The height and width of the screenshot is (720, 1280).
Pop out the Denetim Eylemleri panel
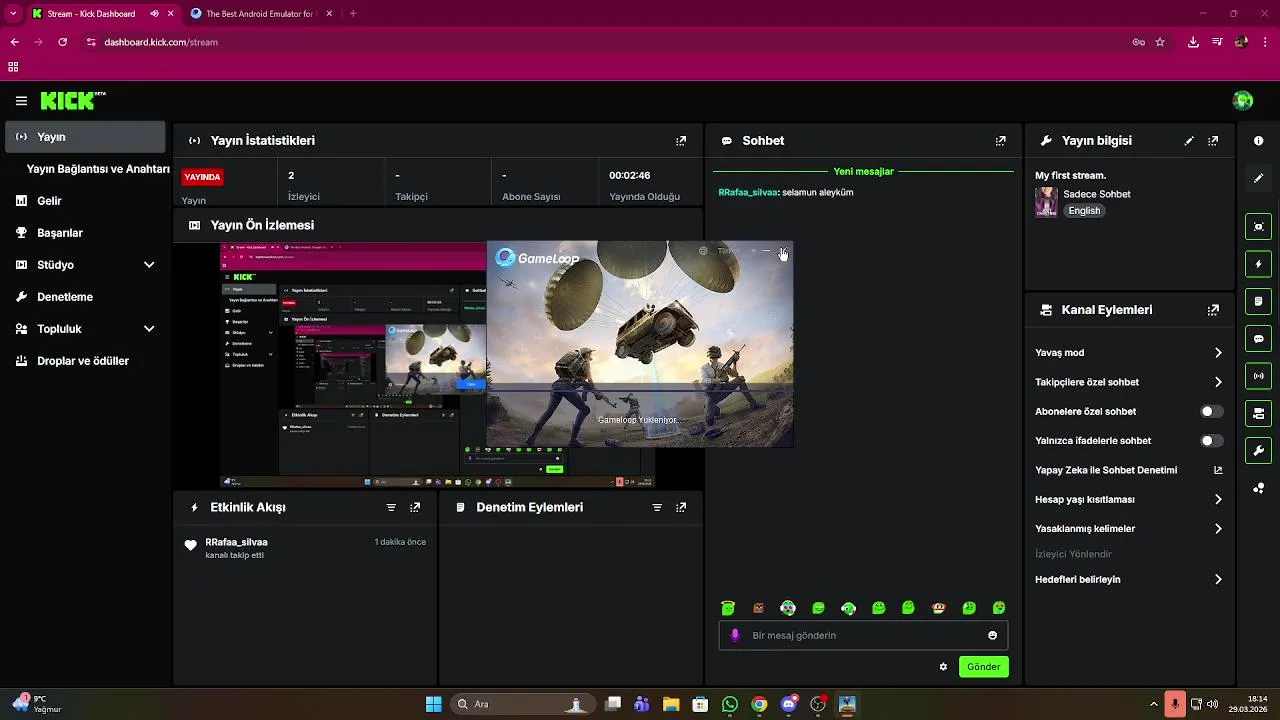click(681, 508)
